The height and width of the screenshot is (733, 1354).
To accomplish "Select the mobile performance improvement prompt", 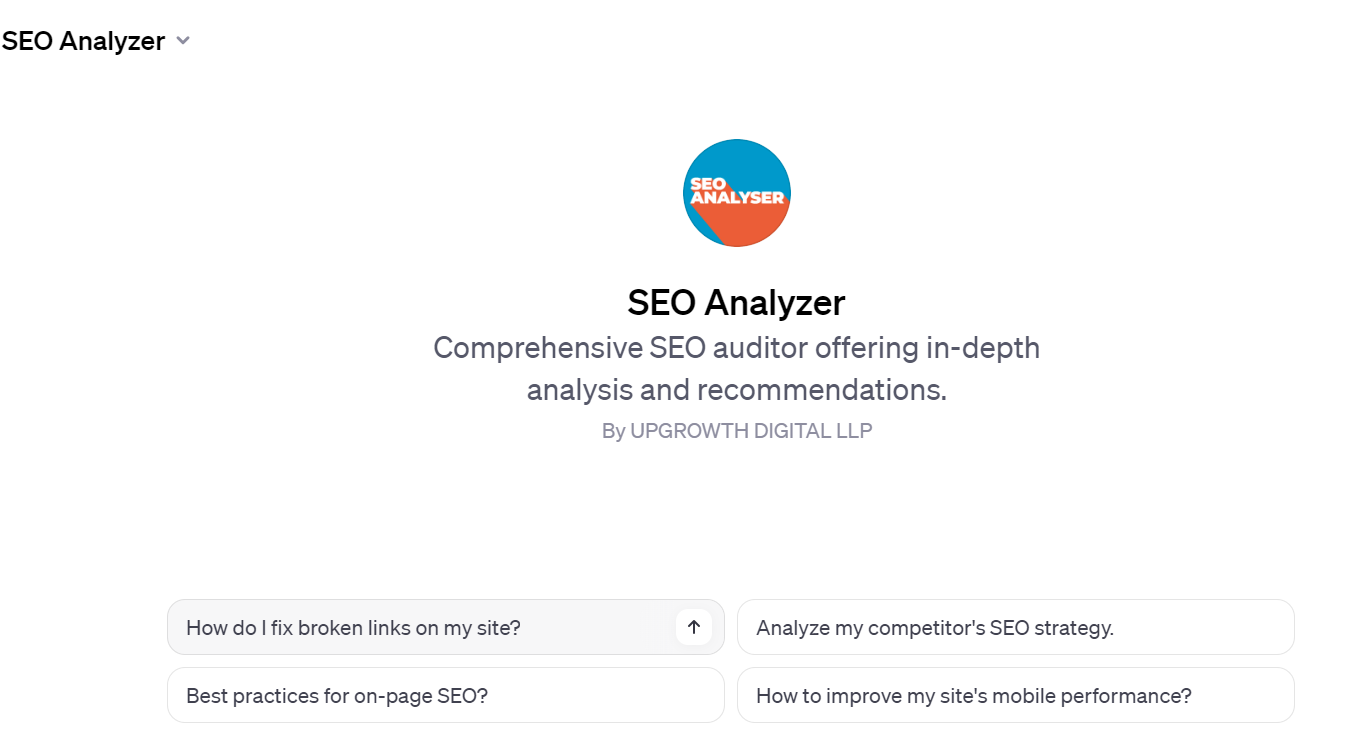I will pos(1016,695).
